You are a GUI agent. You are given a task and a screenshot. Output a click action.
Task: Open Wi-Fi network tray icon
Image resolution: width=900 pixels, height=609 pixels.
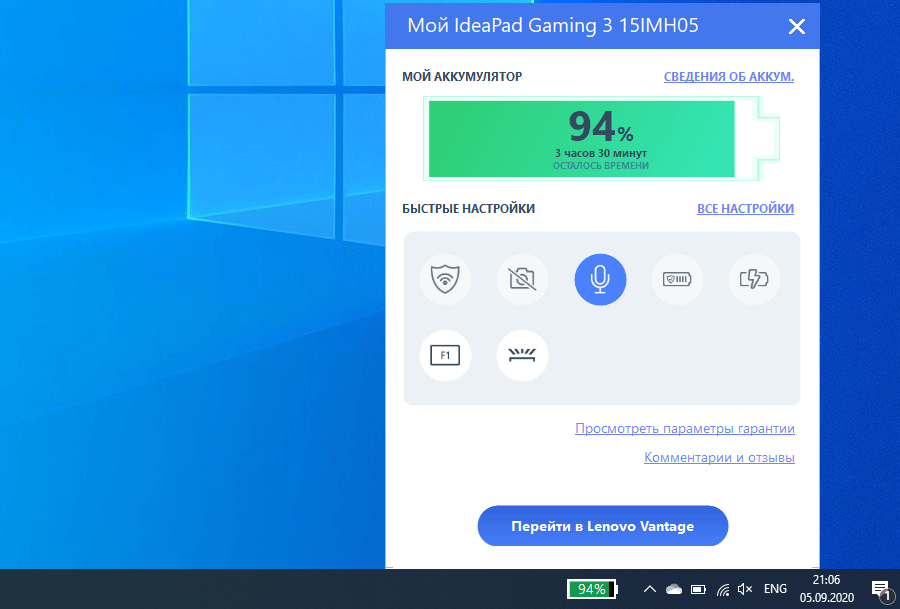(723, 589)
